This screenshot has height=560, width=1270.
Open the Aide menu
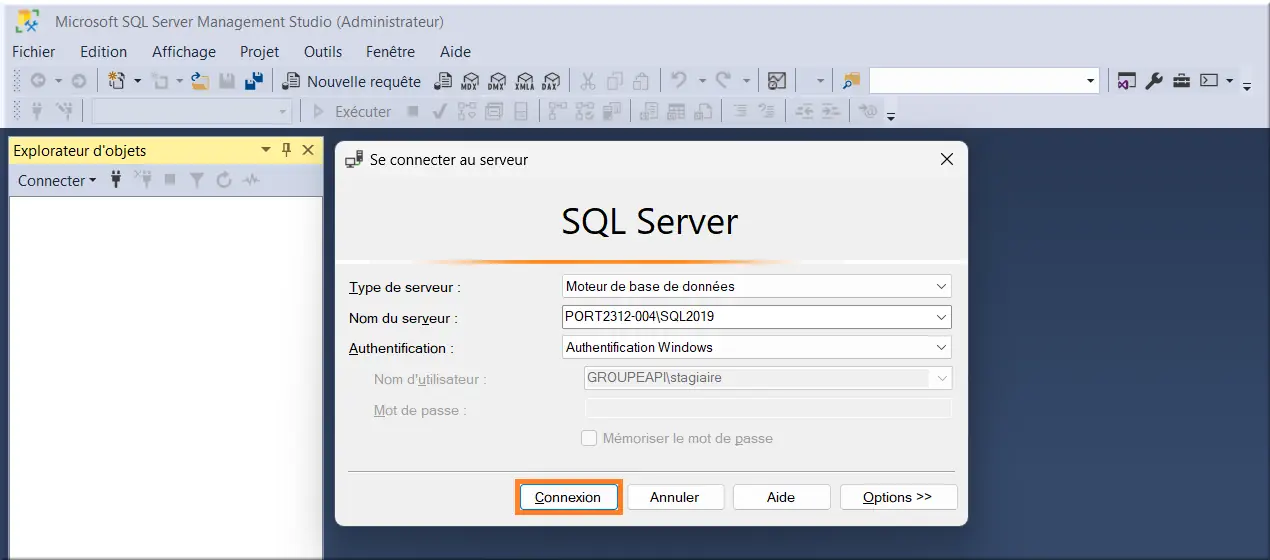(455, 52)
